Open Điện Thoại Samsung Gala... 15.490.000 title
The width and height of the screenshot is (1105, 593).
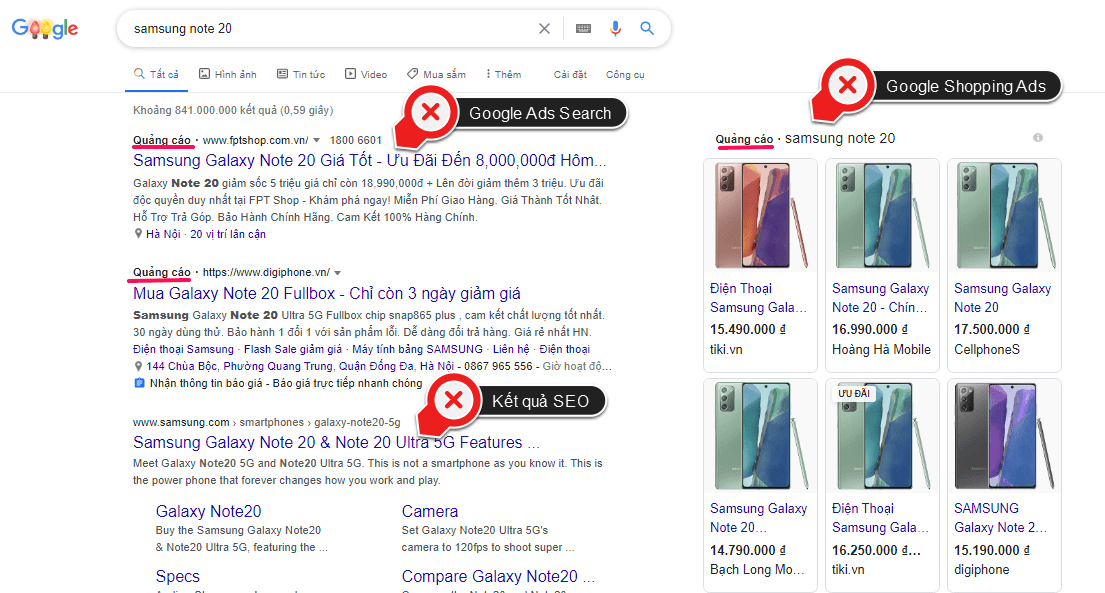758,298
